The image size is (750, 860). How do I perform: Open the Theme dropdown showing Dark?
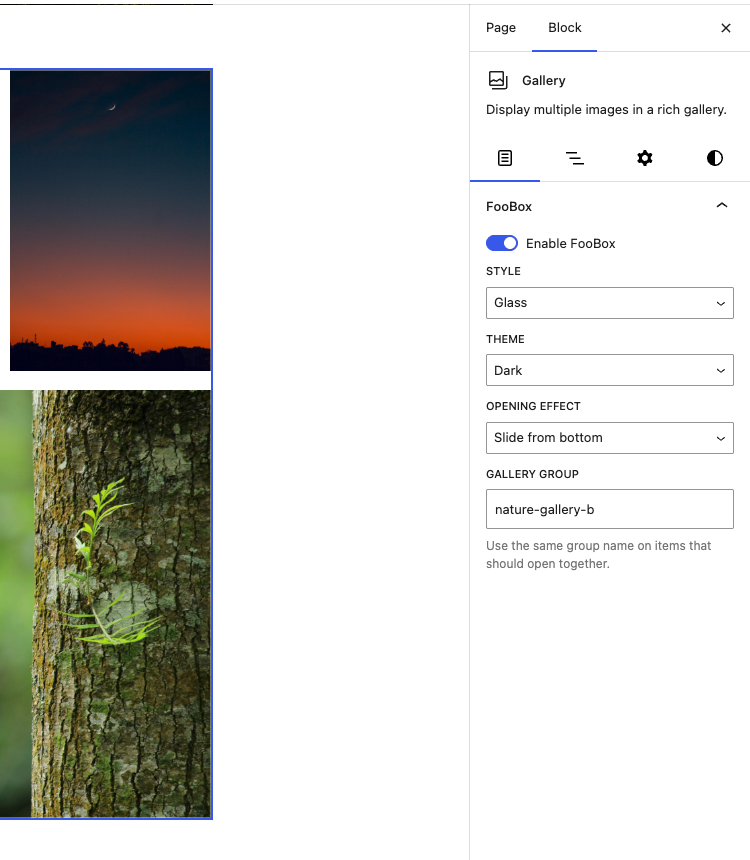coord(610,370)
